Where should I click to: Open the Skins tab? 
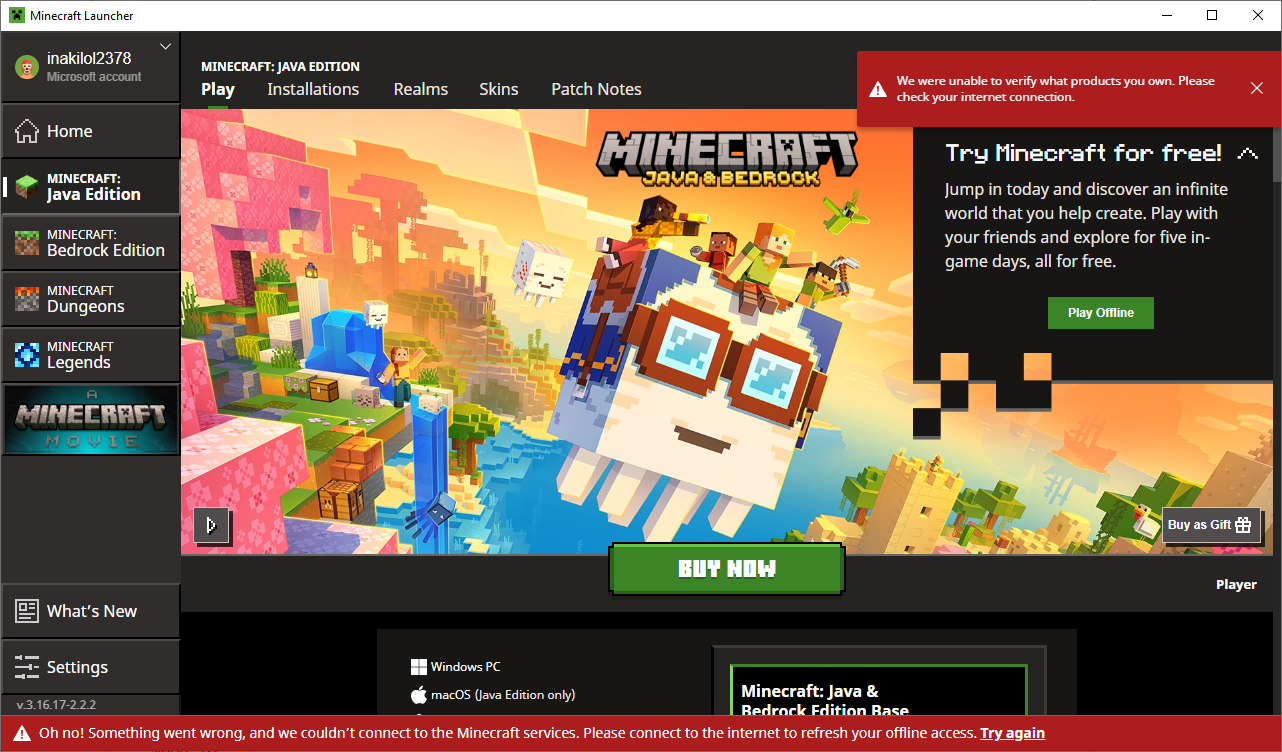(499, 89)
